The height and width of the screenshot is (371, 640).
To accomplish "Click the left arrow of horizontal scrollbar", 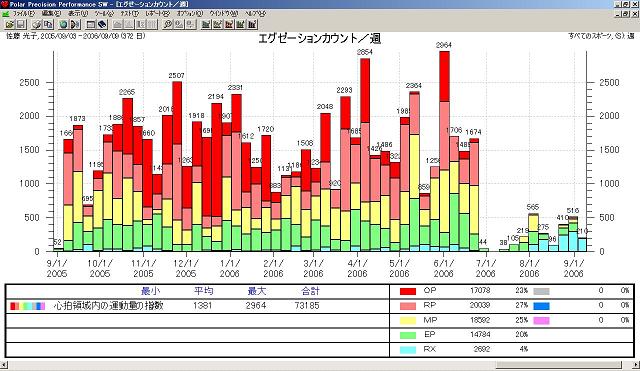I will coord(4,364).
